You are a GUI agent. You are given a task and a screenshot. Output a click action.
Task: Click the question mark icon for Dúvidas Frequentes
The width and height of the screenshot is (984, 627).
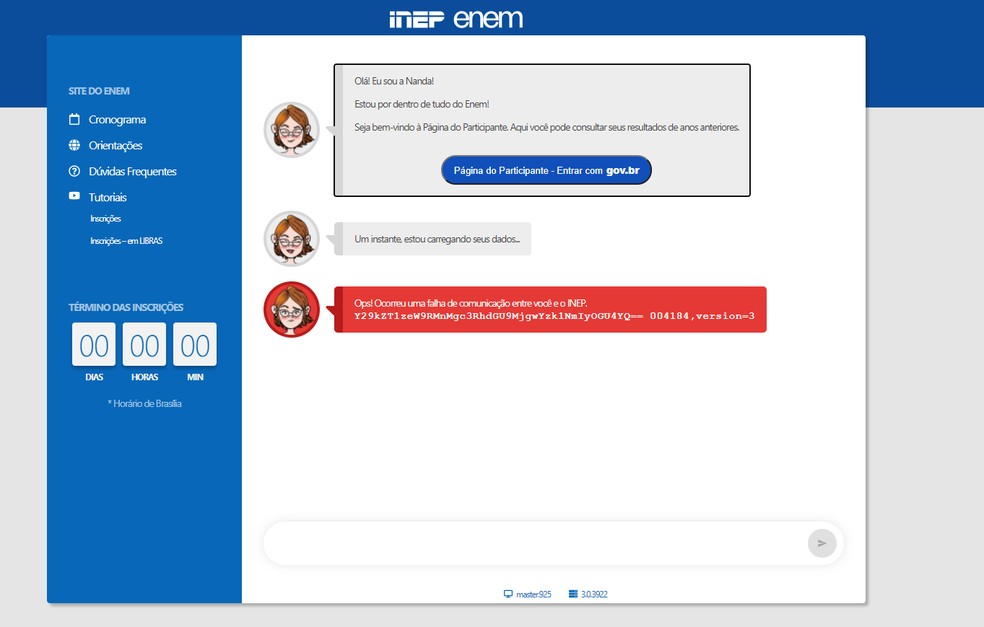pyautogui.click(x=74, y=172)
